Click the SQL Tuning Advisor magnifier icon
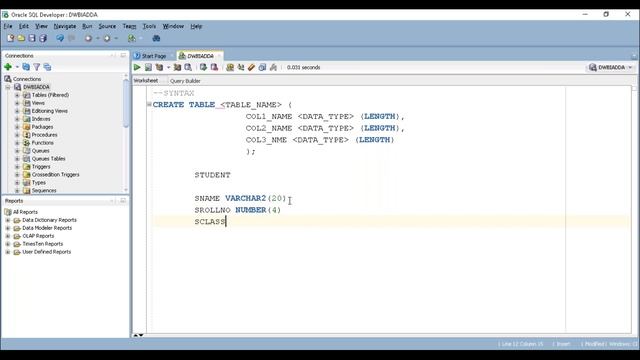The height and width of the screenshot is (360, 640). pos(188,67)
